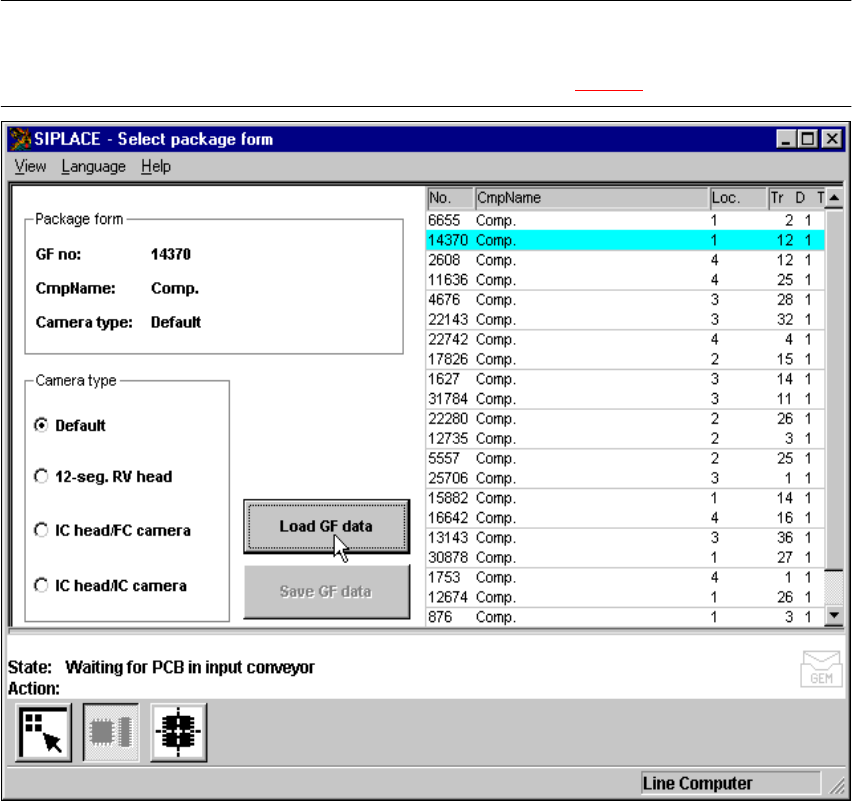The image size is (852, 801).
Task: Click the list scrollbar up arrow
Action: click(834, 198)
